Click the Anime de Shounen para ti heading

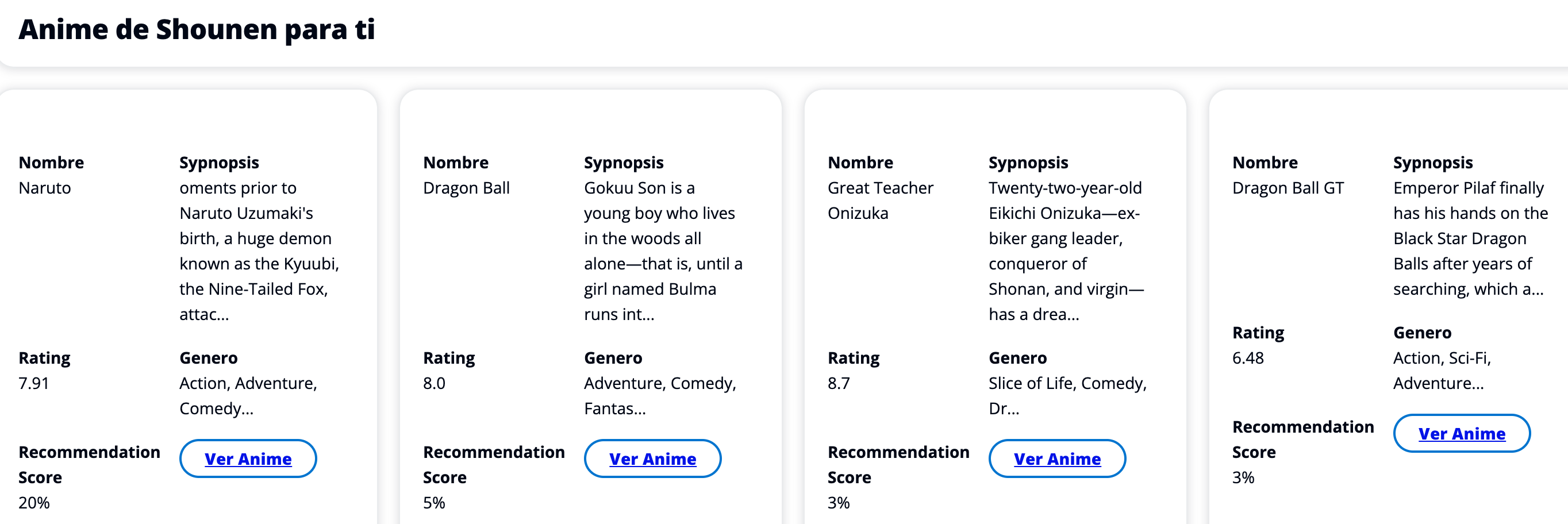click(197, 29)
